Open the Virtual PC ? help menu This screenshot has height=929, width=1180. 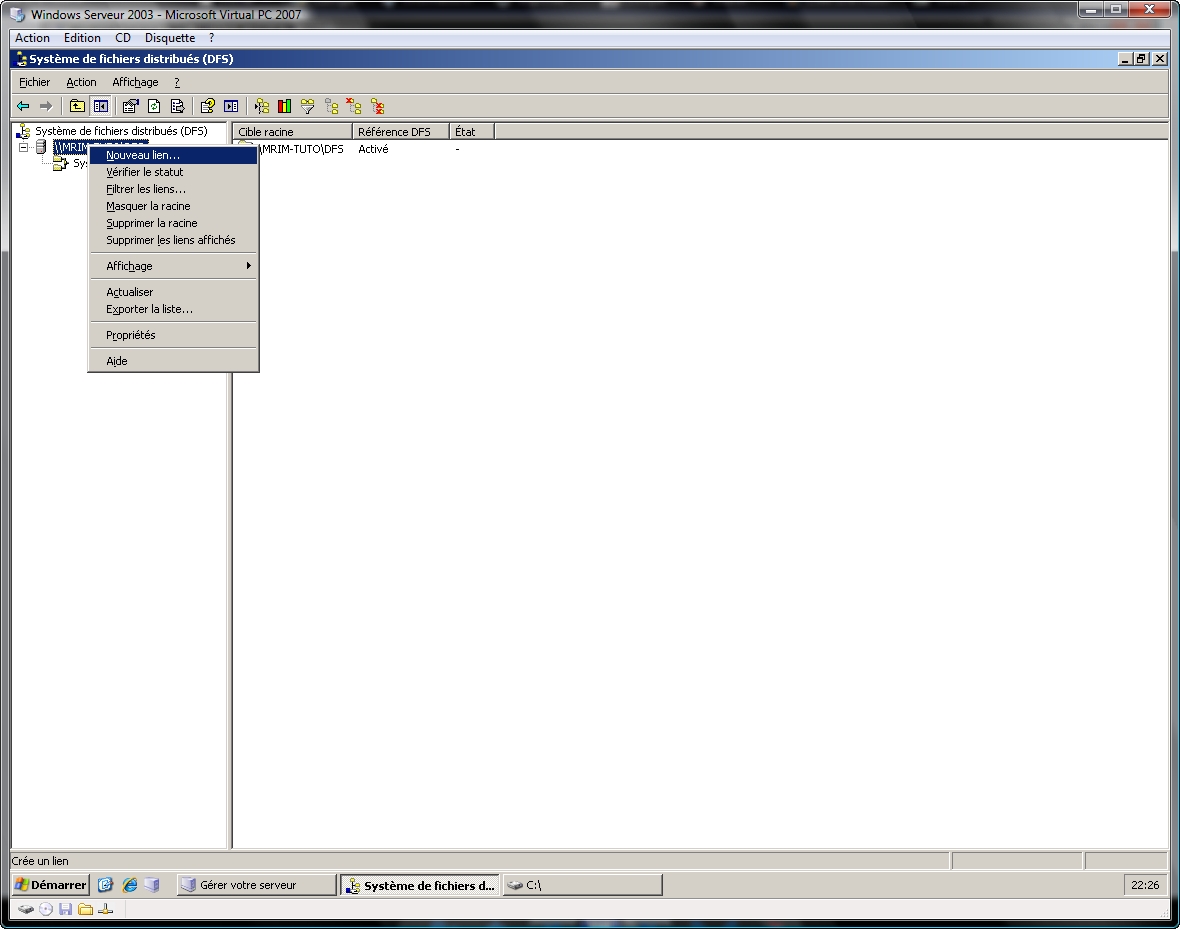211,38
